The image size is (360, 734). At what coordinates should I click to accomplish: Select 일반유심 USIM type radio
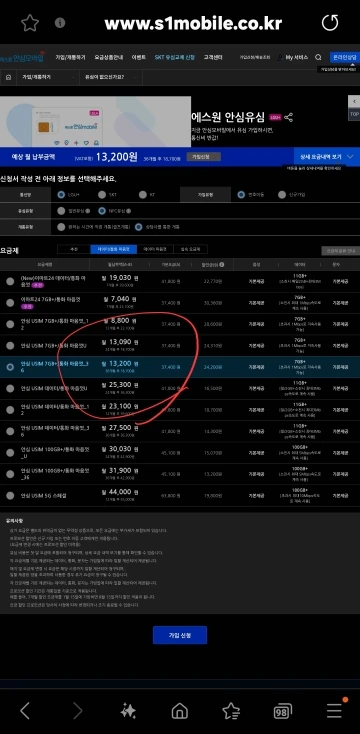[61, 211]
